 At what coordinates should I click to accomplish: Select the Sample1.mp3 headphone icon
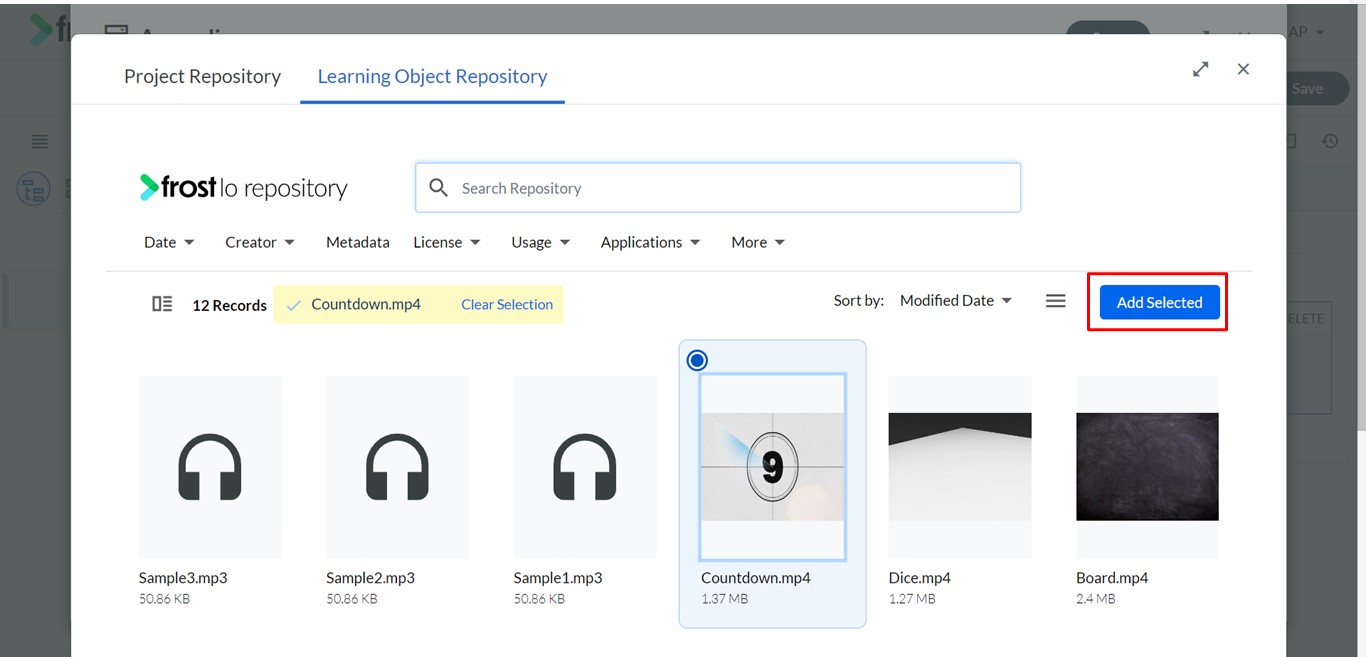coord(585,467)
